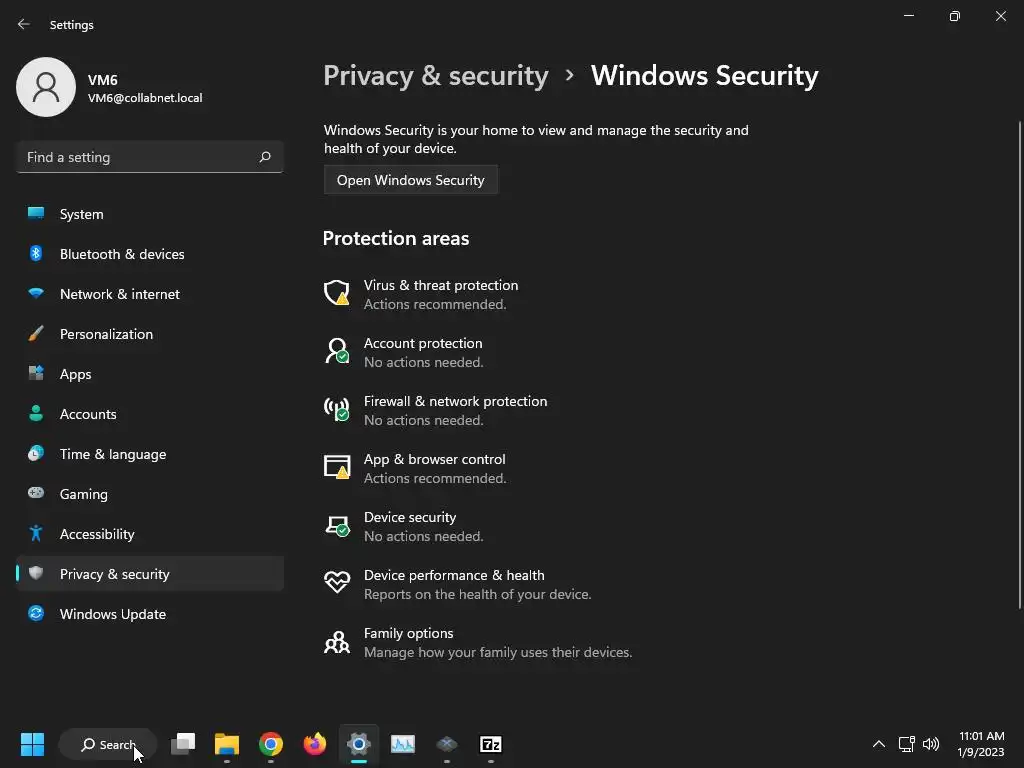Open Family options area

(x=408, y=633)
